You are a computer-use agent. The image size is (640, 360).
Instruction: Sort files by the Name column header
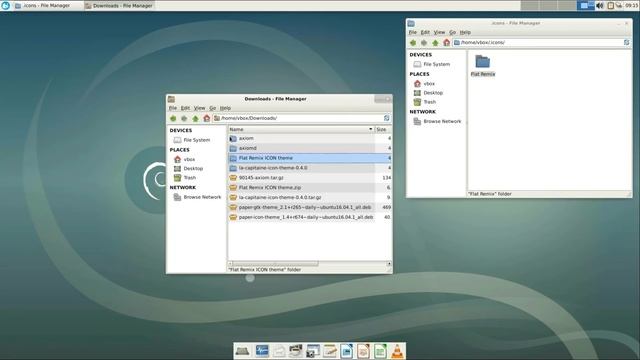tap(301, 129)
